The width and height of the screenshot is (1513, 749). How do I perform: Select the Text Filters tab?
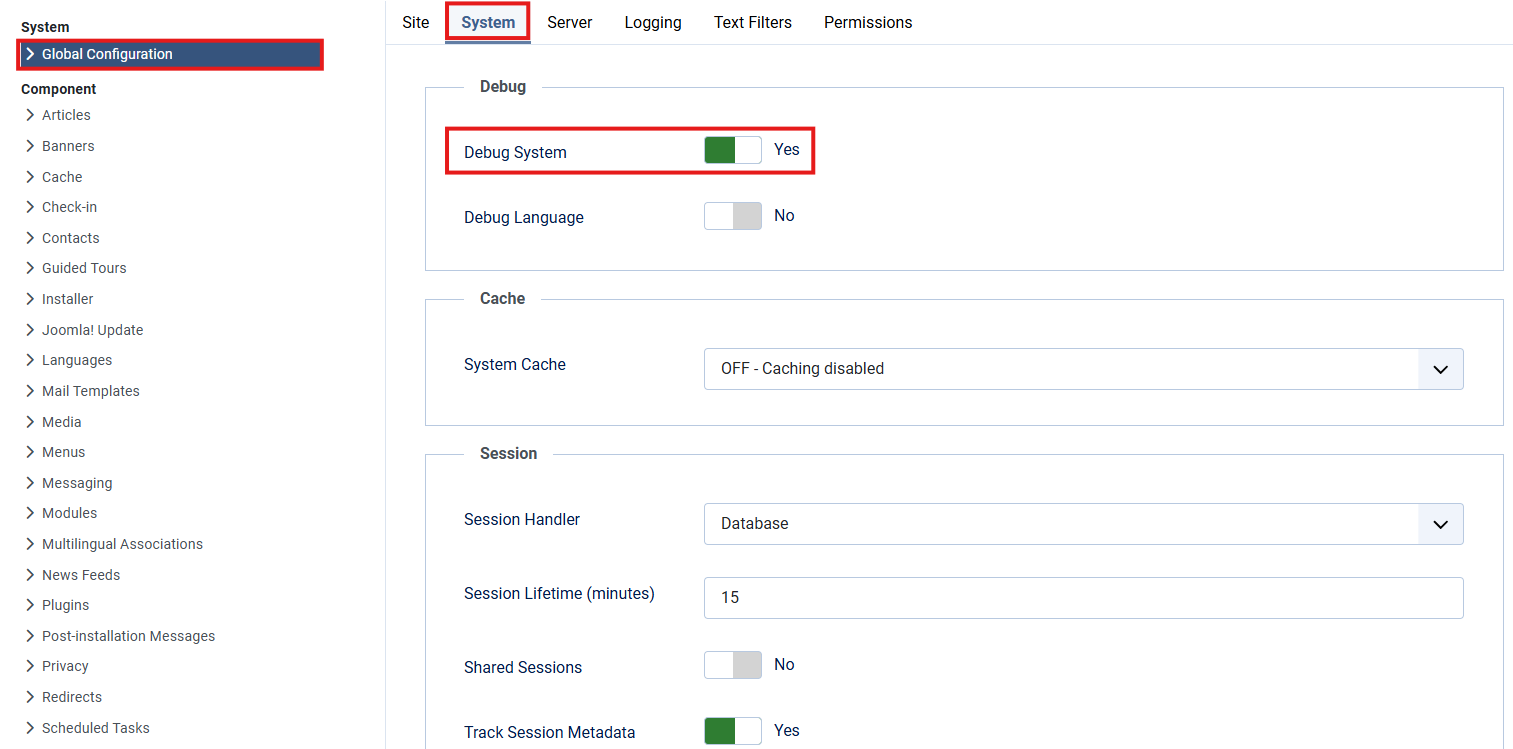[752, 22]
